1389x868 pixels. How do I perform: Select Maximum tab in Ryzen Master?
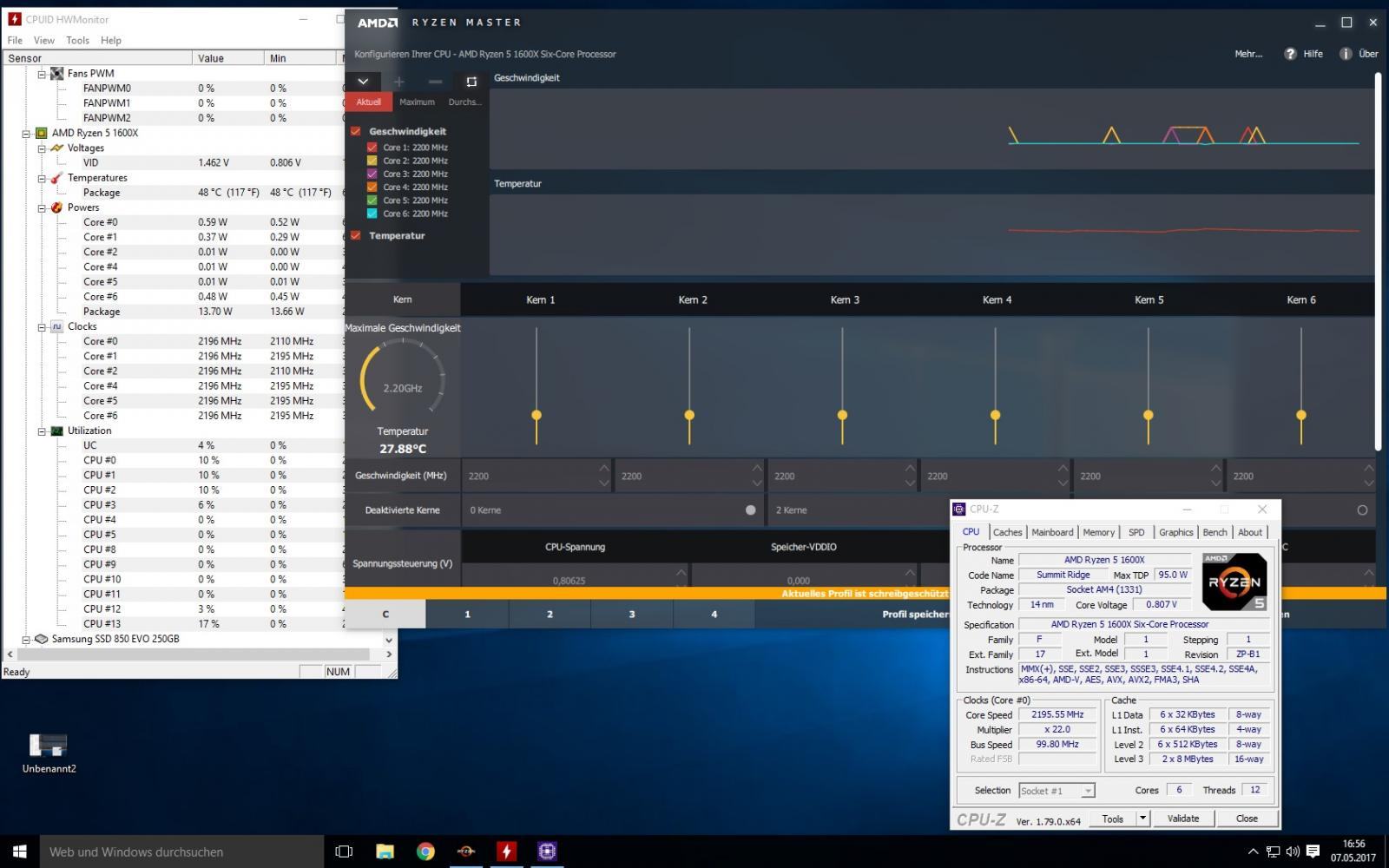point(417,102)
